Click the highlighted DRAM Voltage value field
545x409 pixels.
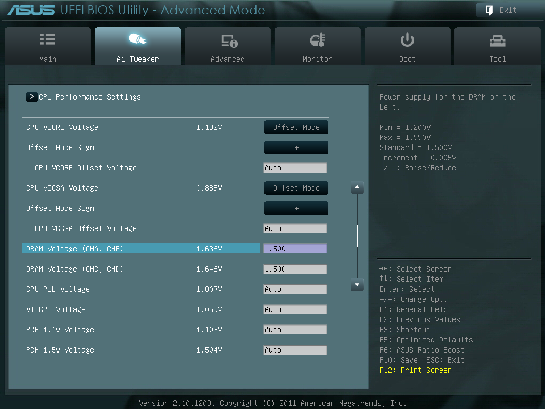tap(295, 248)
